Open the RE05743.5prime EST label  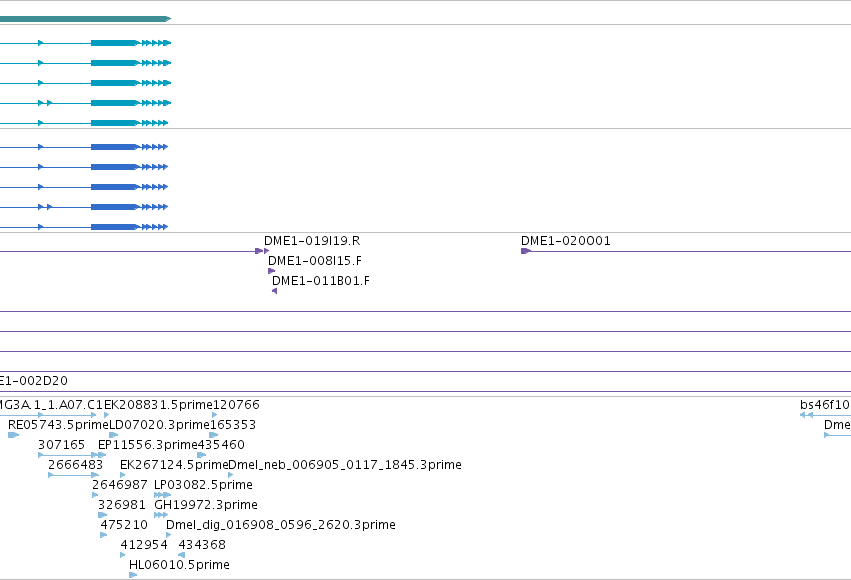click(x=59, y=425)
